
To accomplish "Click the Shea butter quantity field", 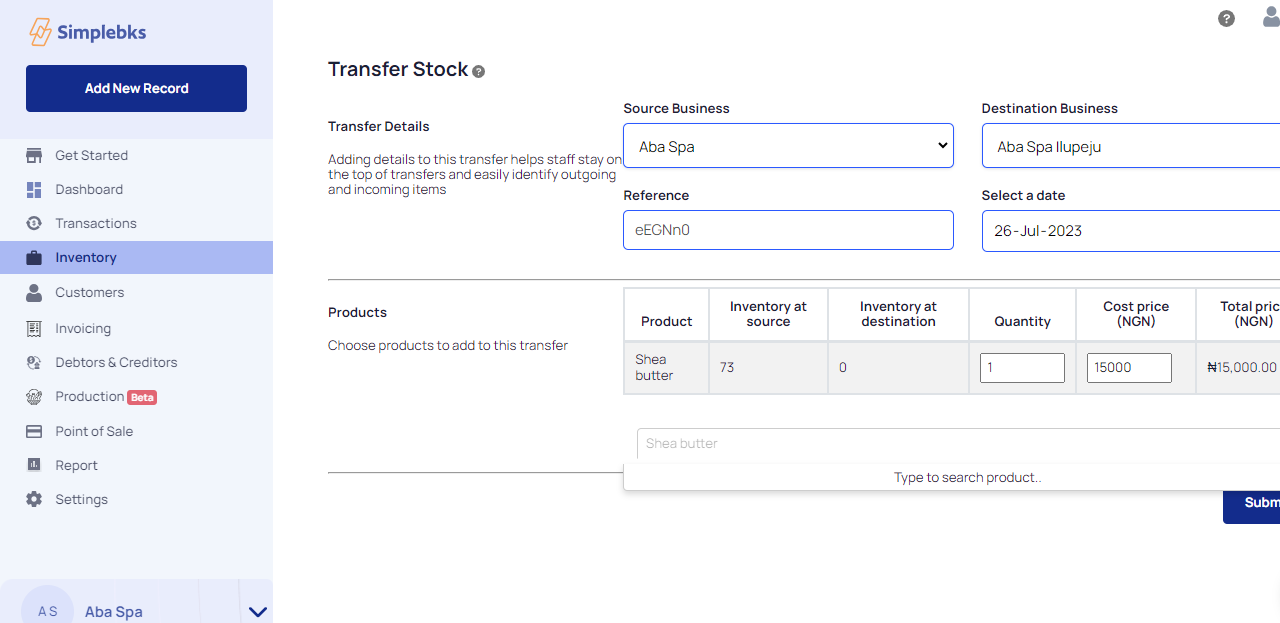I will (1022, 367).
